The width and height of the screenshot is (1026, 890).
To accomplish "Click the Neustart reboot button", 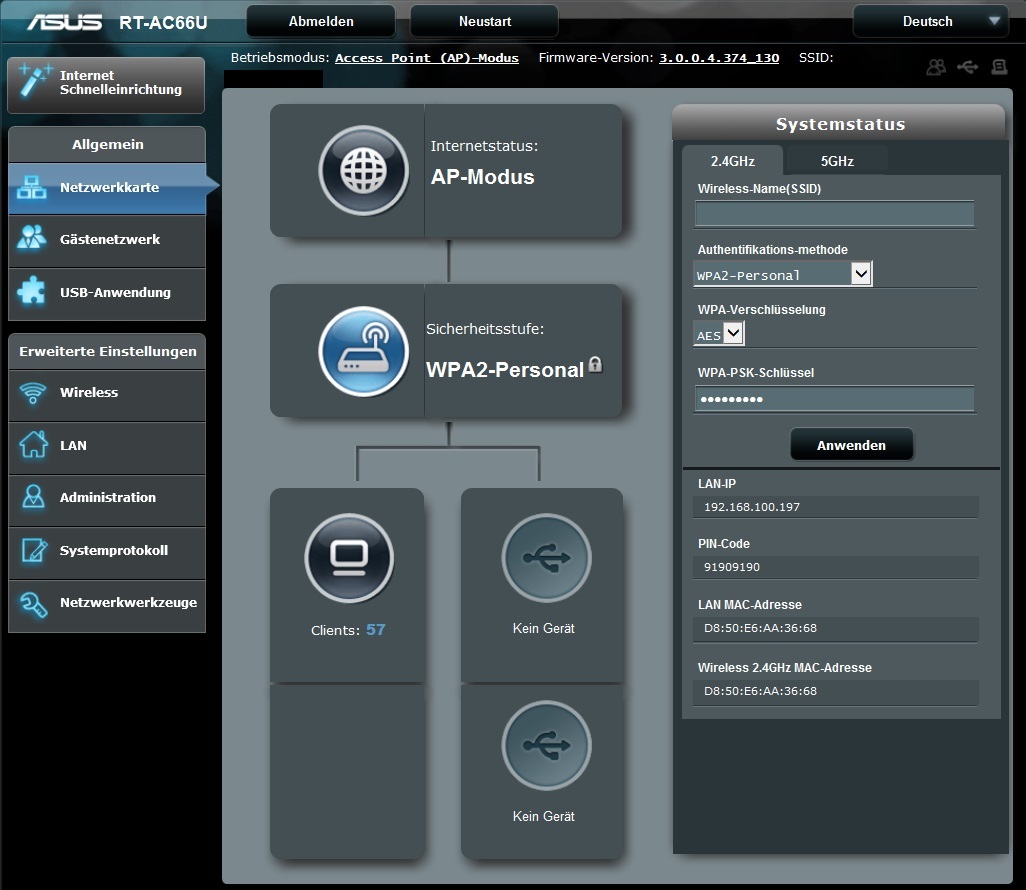I will (x=484, y=22).
